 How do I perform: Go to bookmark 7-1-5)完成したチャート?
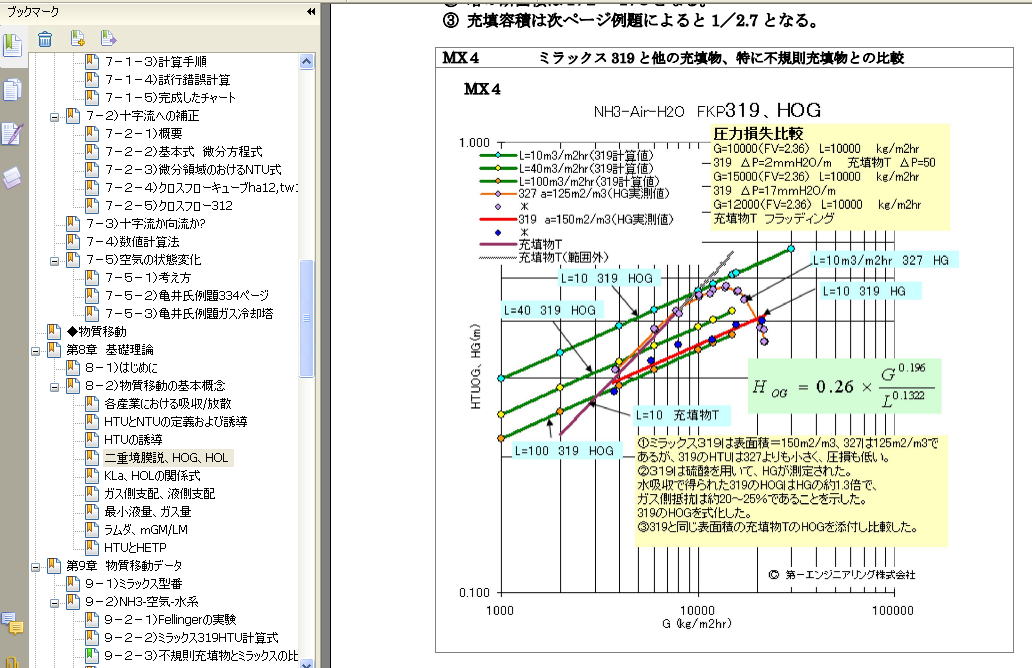170,97
